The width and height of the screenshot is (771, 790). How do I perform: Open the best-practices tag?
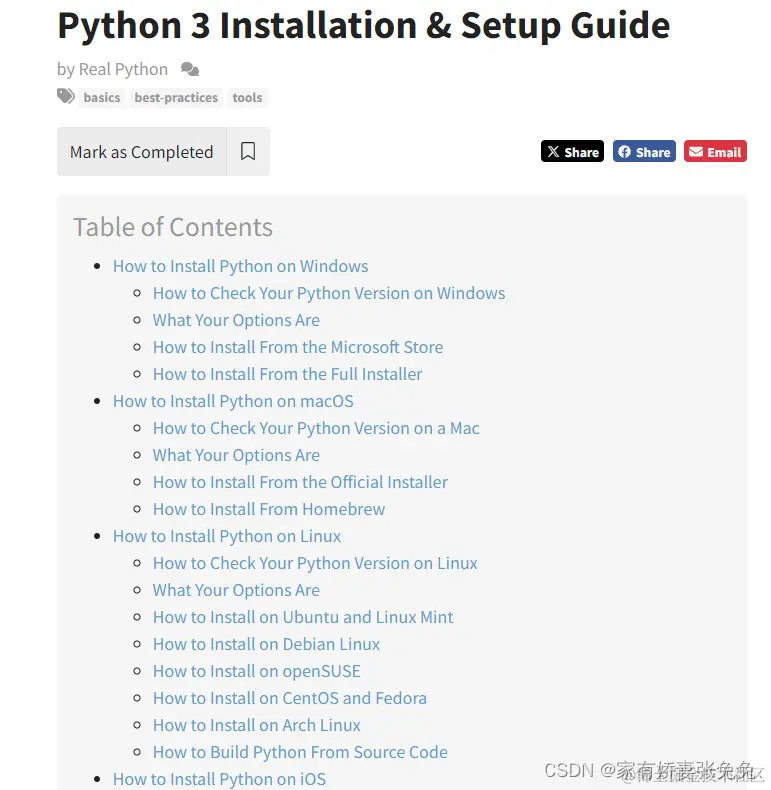pyautogui.click(x=176, y=97)
